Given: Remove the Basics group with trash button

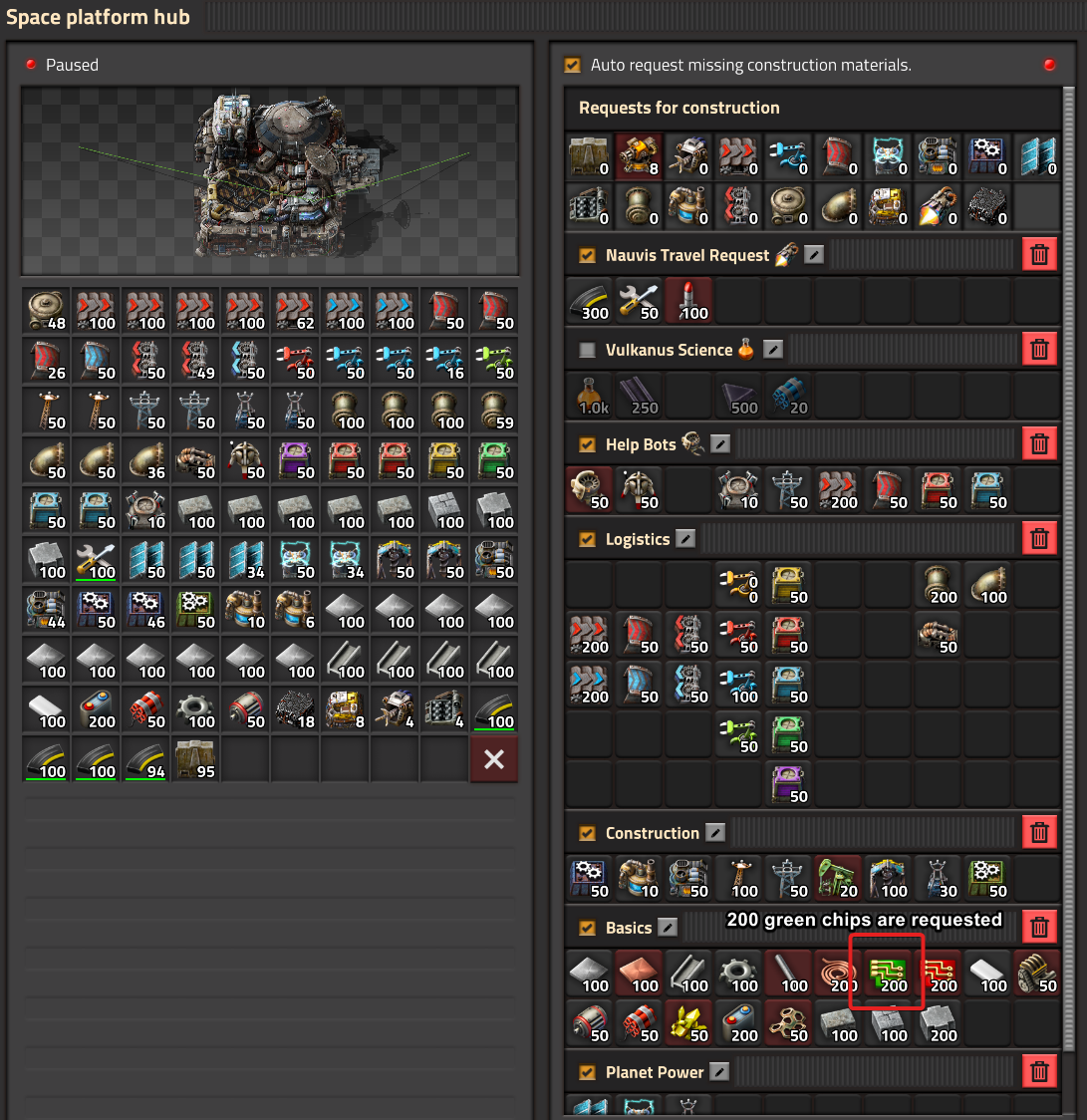Looking at the screenshot, I should (1039, 928).
